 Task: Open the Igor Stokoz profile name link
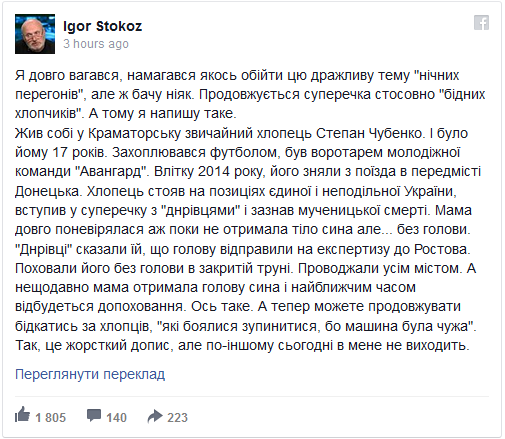(x=103, y=26)
